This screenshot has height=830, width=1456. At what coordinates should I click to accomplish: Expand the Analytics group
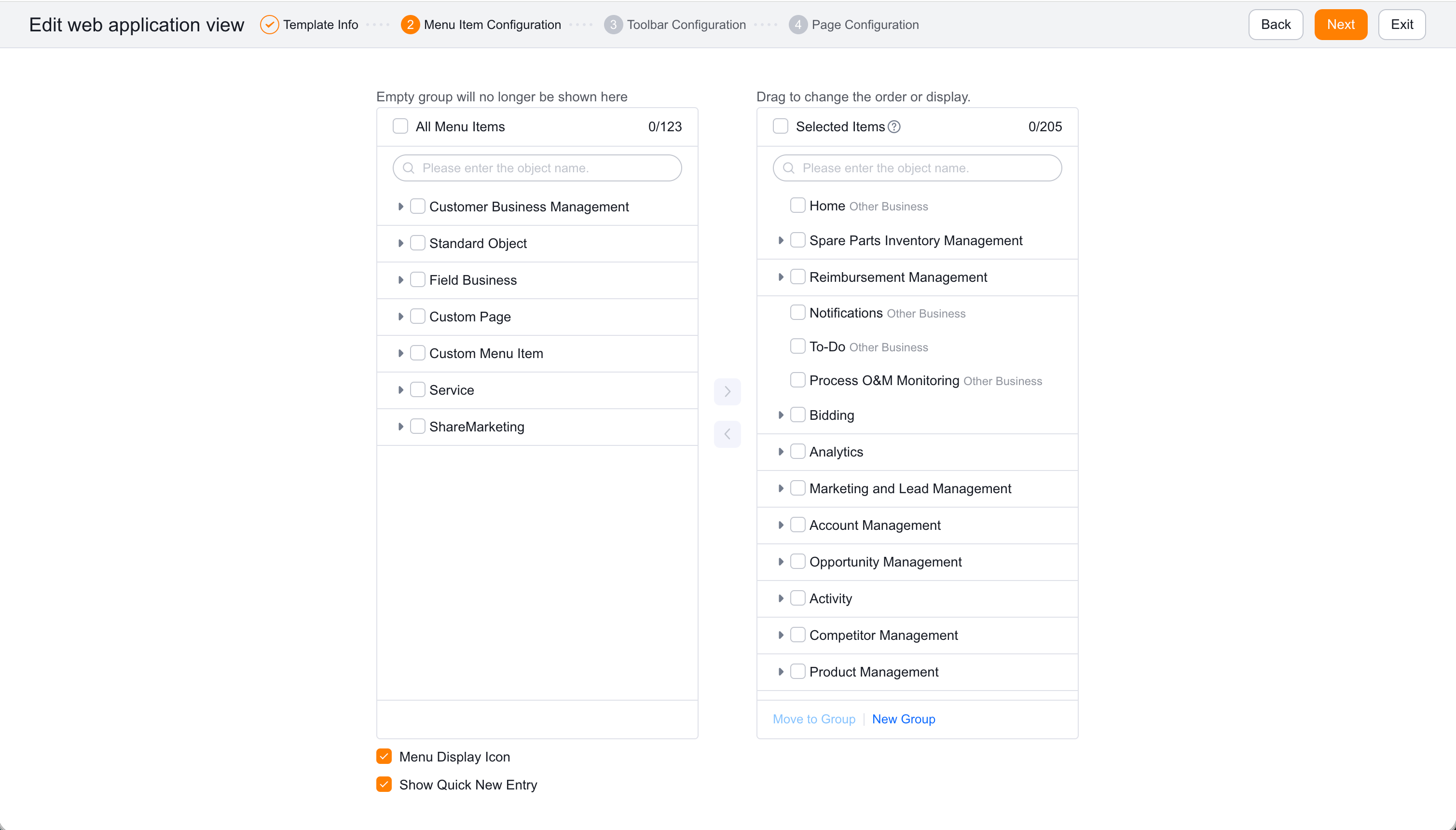(781, 452)
